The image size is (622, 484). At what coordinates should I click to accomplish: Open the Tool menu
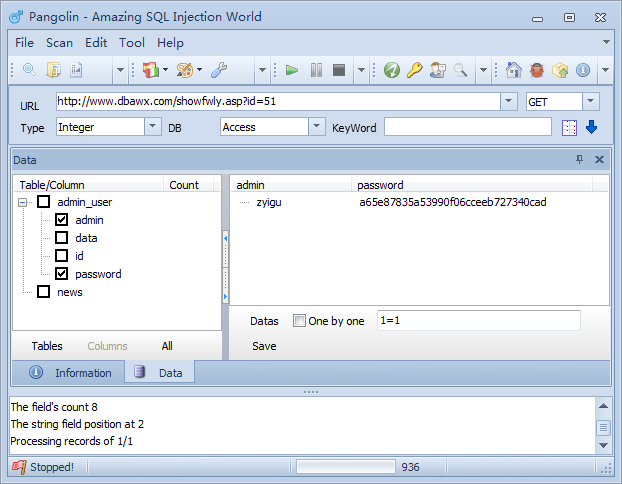coord(132,43)
